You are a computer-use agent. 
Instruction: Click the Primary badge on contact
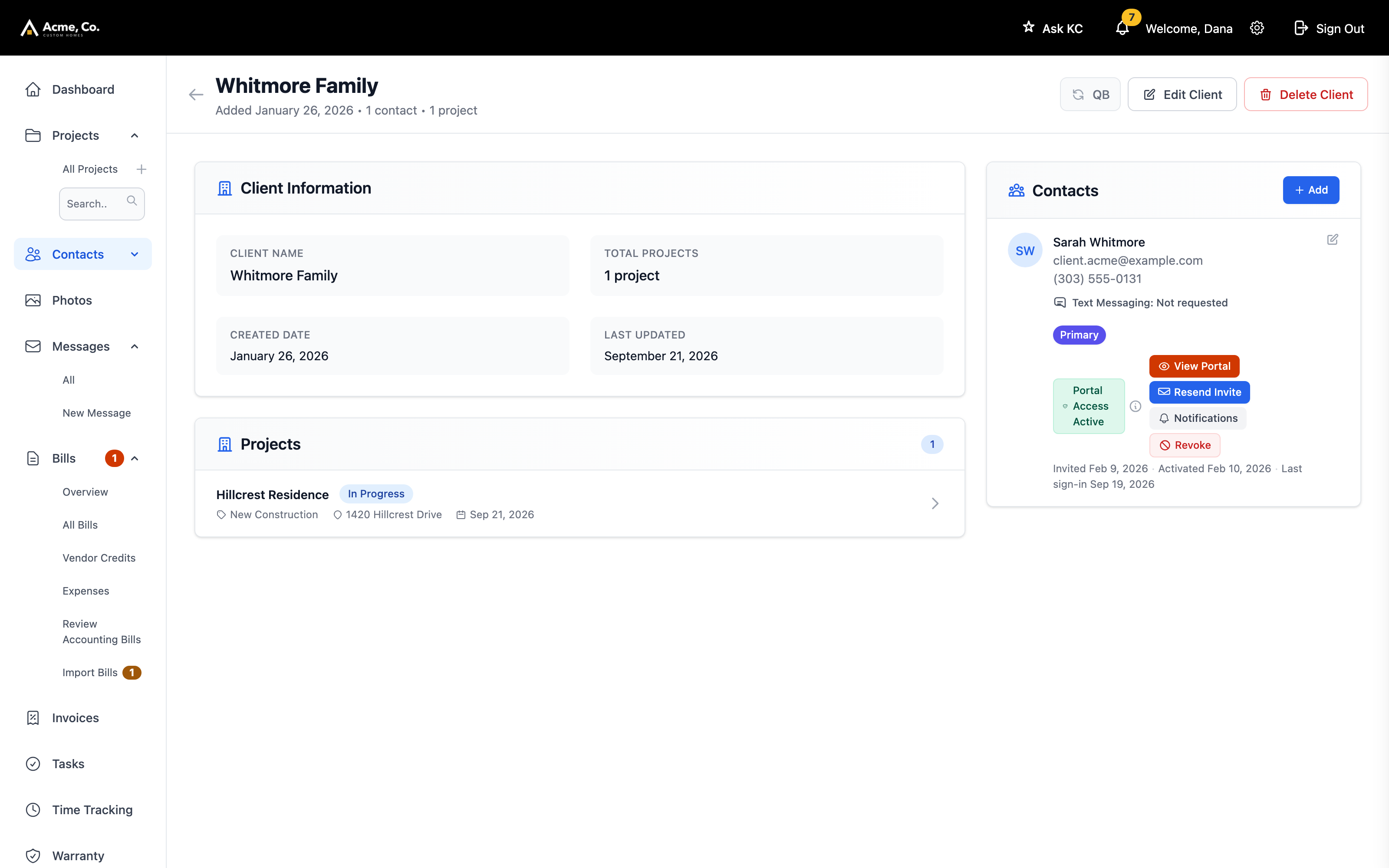click(x=1079, y=335)
